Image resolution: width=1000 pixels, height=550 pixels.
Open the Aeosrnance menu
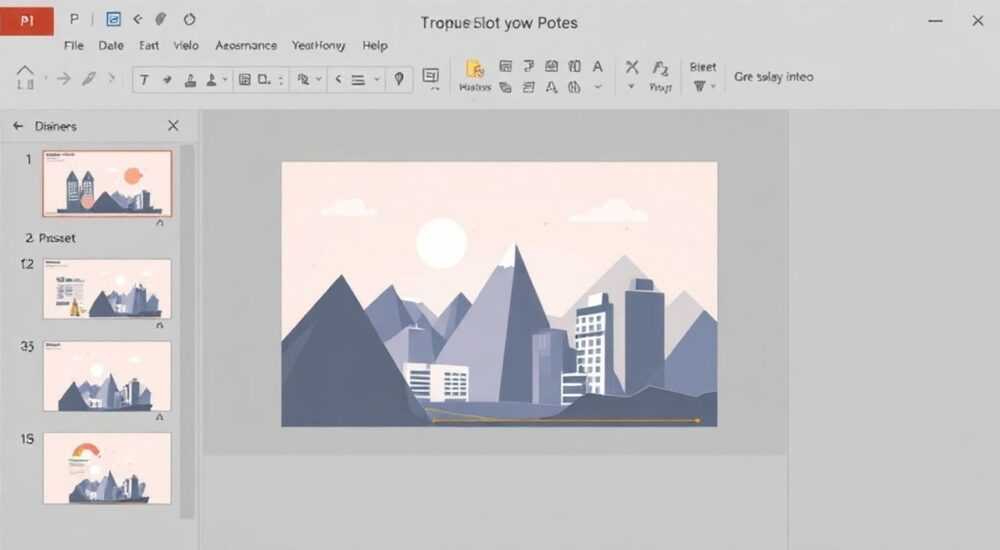pyautogui.click(x=246, y=45)
